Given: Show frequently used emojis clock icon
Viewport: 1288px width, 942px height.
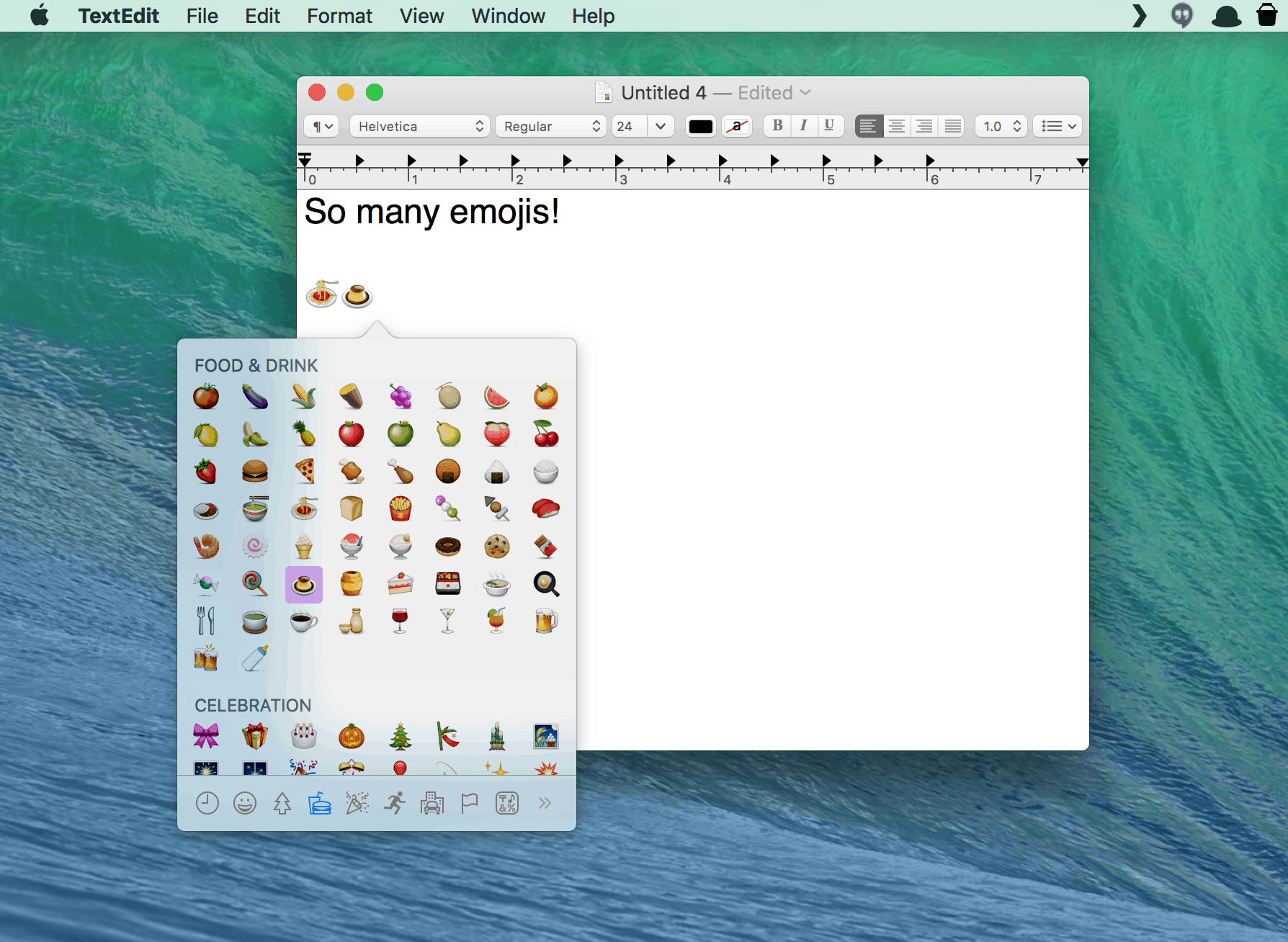Looking at the screenshot, I should 207,803.
